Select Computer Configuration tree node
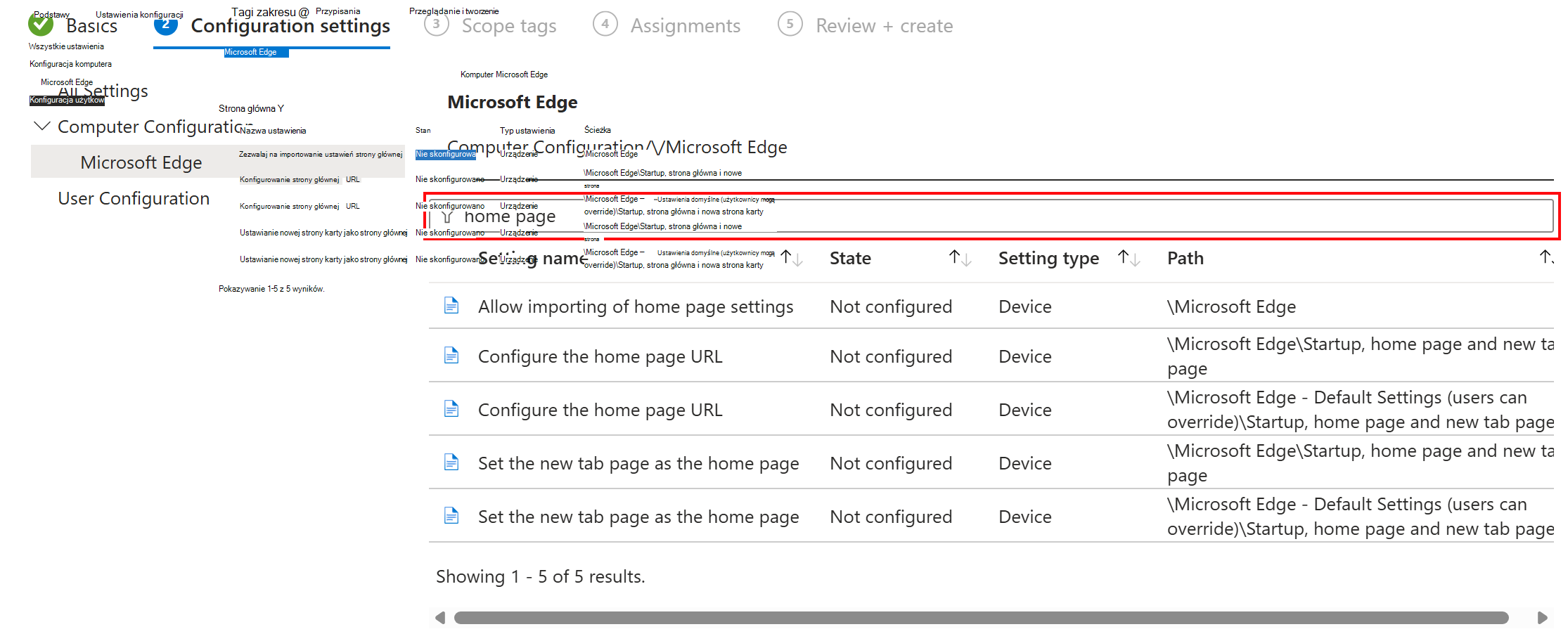 pos(155,127)
